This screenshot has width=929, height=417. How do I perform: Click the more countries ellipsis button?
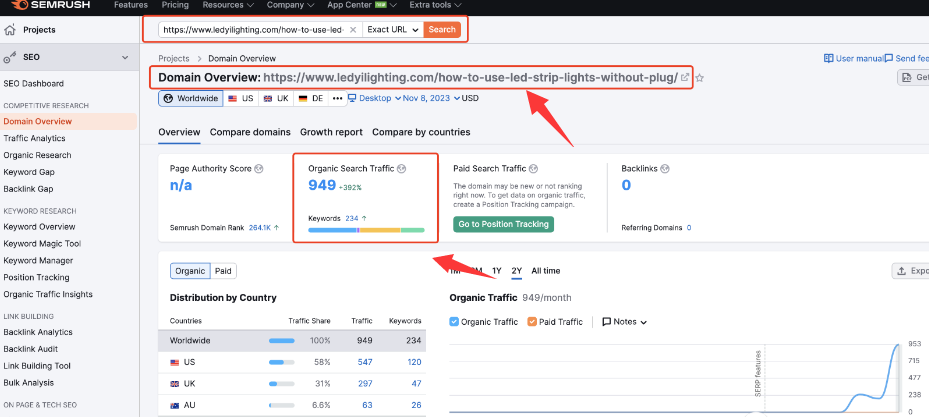point(337,98)
